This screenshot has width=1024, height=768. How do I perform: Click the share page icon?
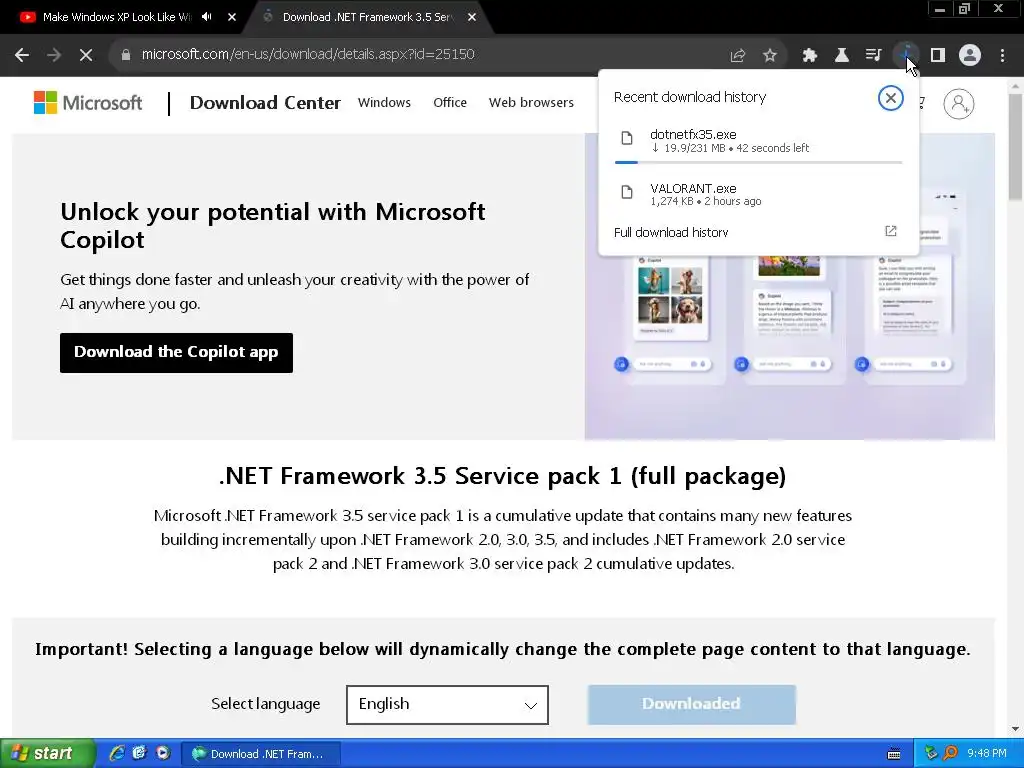click(x=737, y=55)
